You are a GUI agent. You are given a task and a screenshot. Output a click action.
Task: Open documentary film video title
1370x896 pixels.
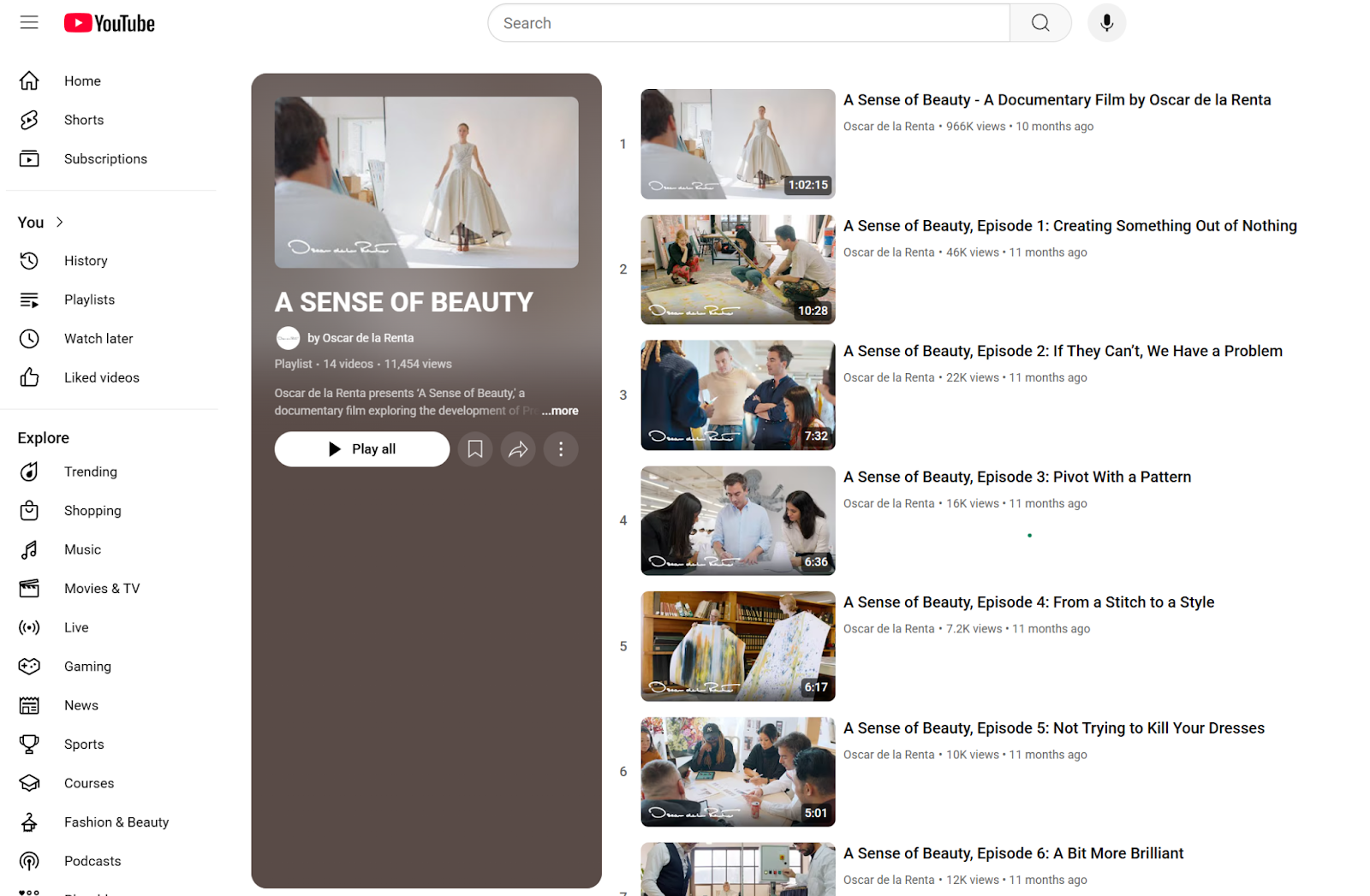[1057, 100]
